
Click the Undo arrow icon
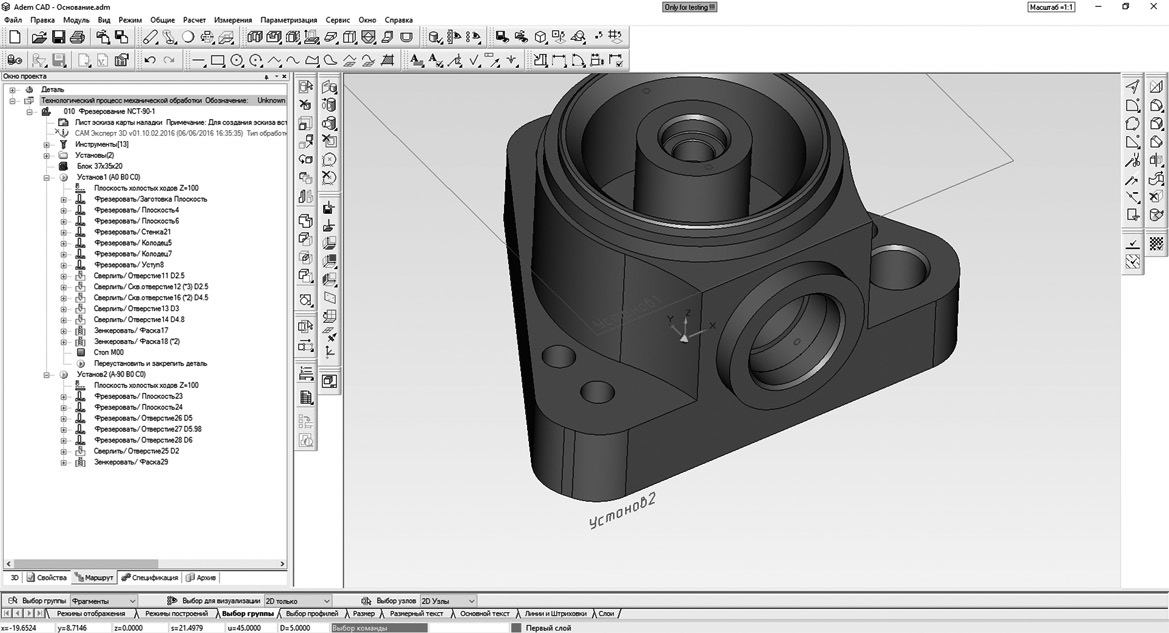pyautogui.click(x=149, y=61)
